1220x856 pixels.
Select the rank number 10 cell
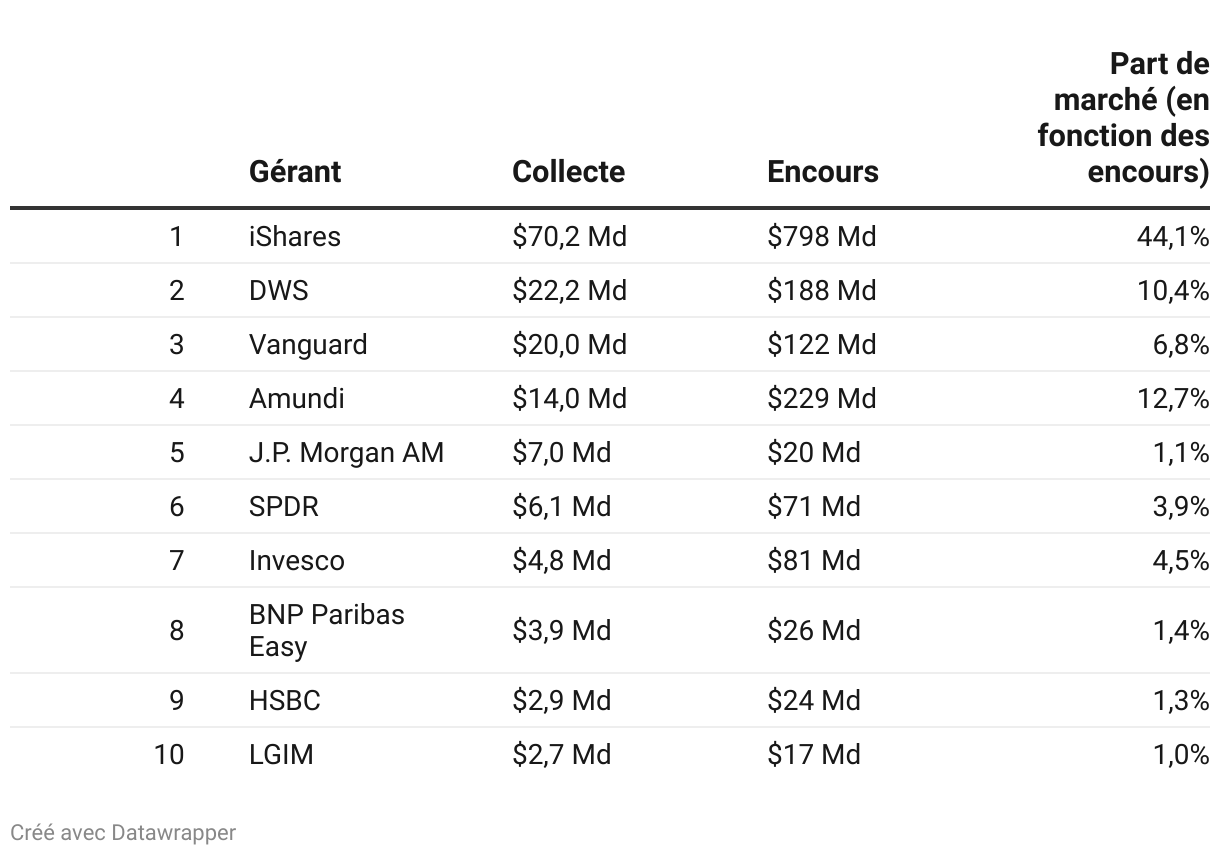(169, 755)
